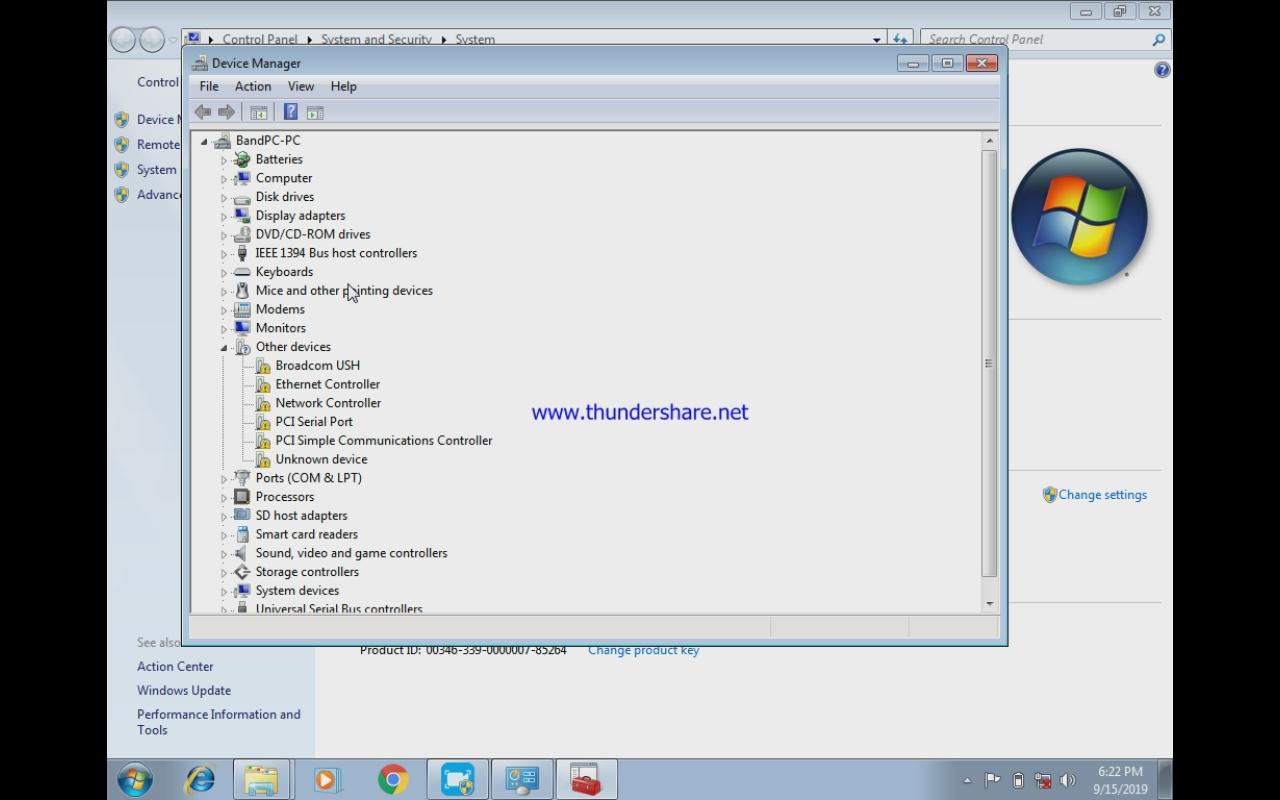The width and height of the screenshot is (1280, 800).
Task: Click the Change product key link
Action: tap(643, 649)
